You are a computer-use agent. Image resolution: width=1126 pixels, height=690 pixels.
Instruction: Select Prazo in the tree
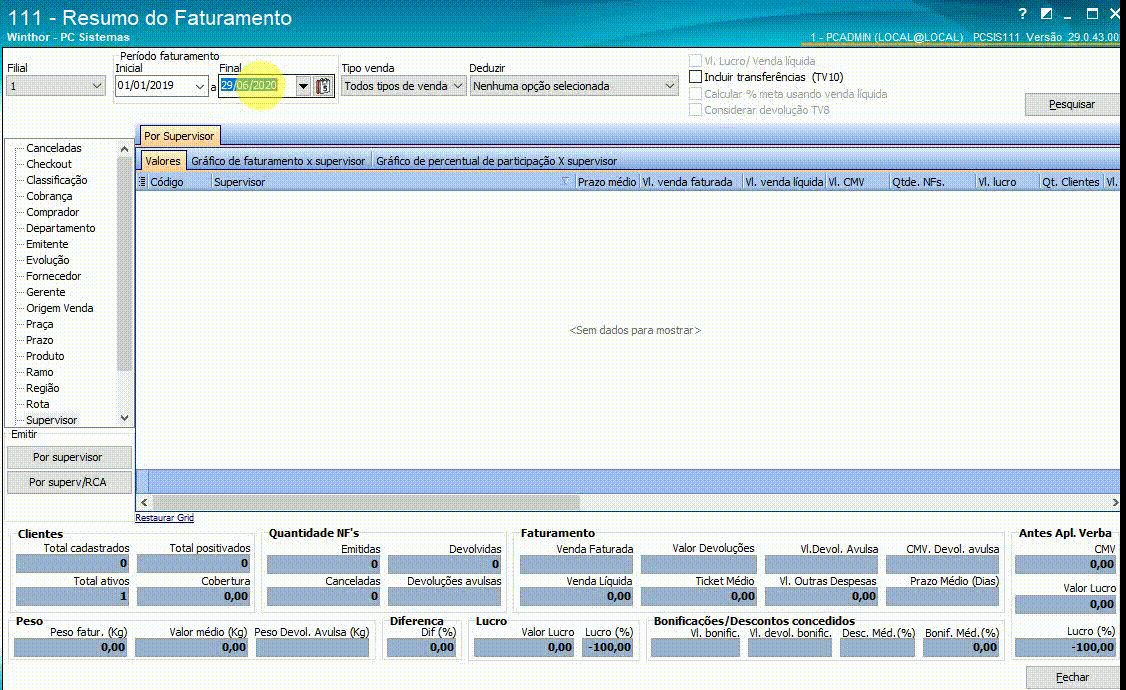(39, 340)
